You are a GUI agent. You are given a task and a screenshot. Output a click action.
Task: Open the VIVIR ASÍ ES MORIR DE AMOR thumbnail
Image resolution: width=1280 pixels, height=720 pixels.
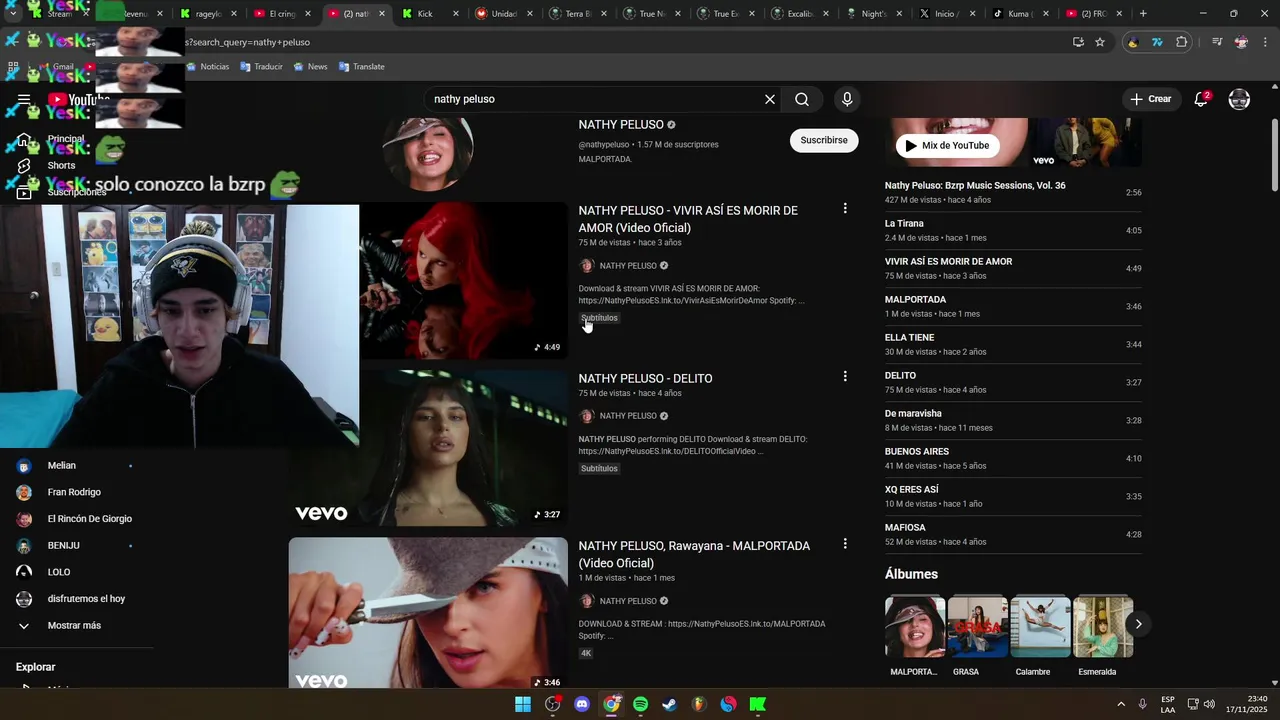point(464,280)
